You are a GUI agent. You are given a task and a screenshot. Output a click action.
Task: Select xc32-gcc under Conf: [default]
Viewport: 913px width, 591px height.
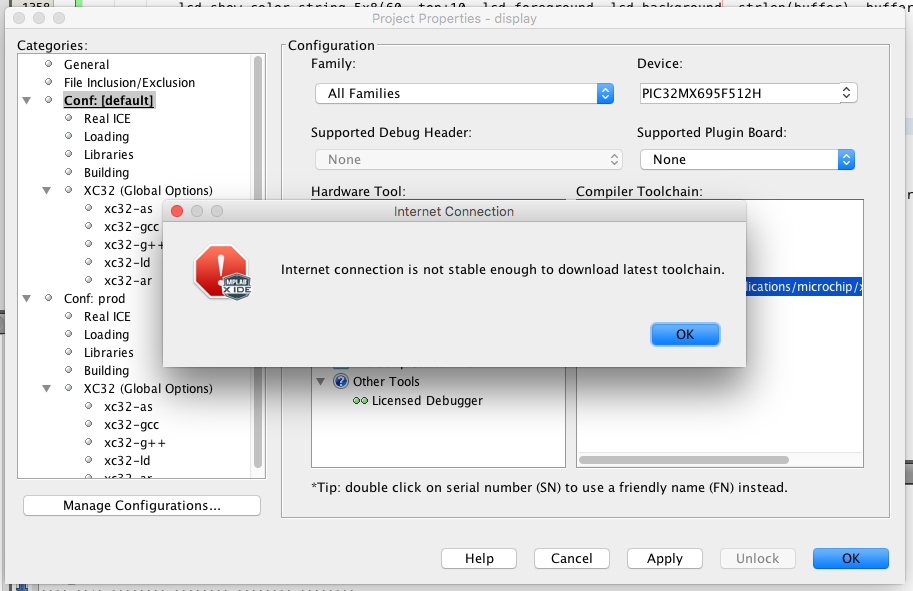(131, 227)
